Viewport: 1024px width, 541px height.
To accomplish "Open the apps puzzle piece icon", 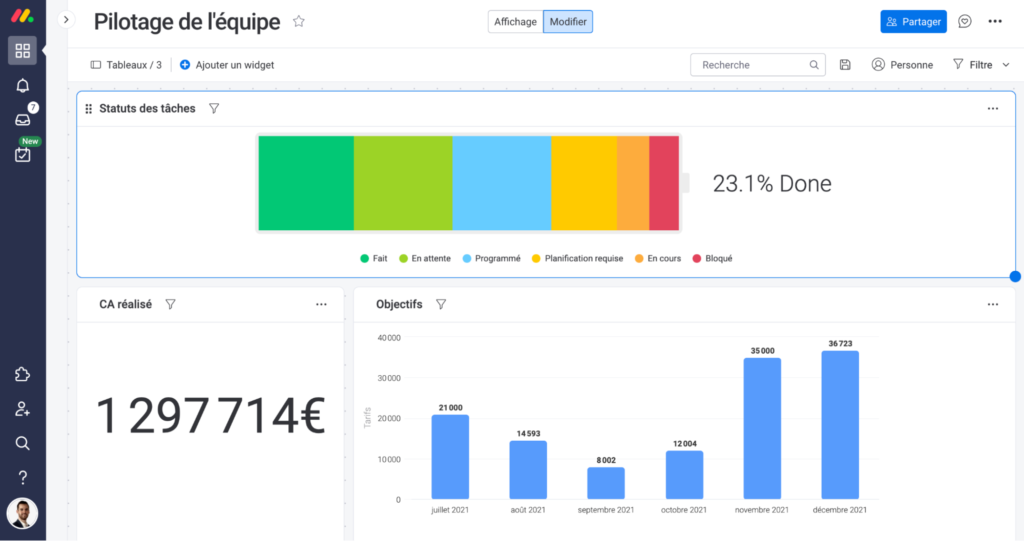I will tap(22, 374).
